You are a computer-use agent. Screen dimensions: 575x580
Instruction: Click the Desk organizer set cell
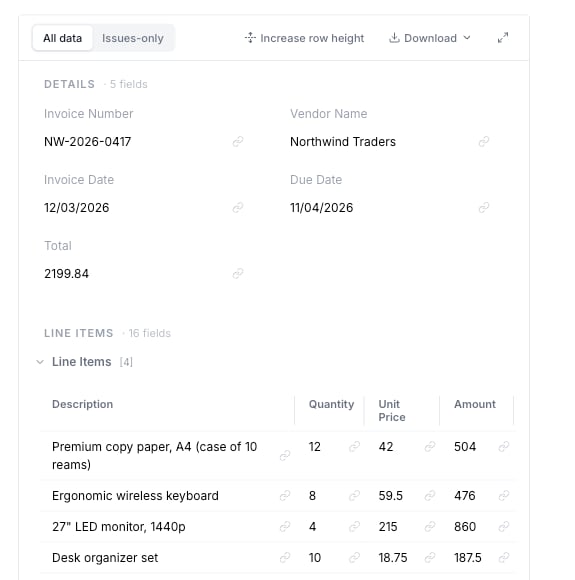pyautogui.click(x=105, y=557)
